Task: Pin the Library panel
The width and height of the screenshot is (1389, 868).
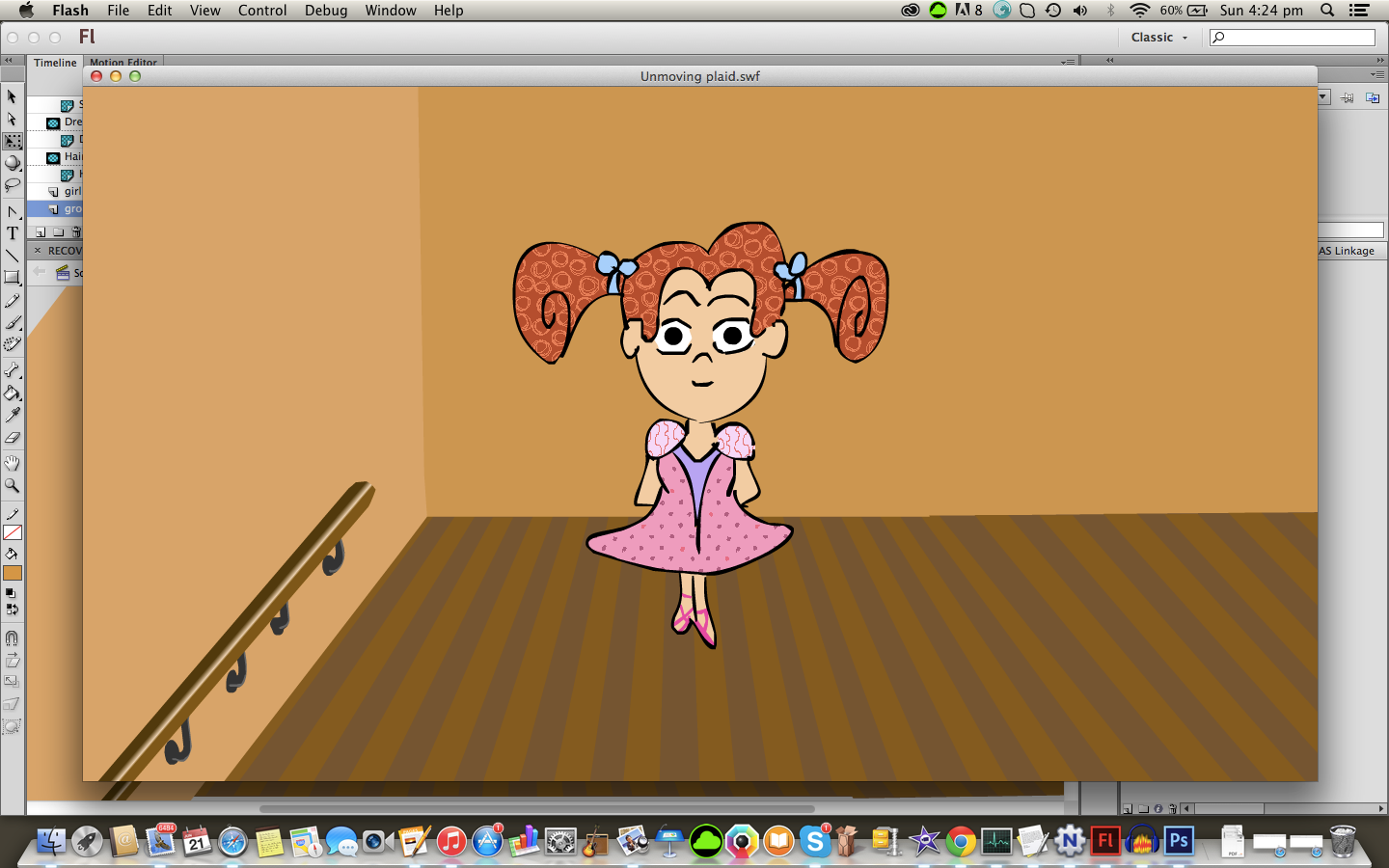Action: (1347, 97)
